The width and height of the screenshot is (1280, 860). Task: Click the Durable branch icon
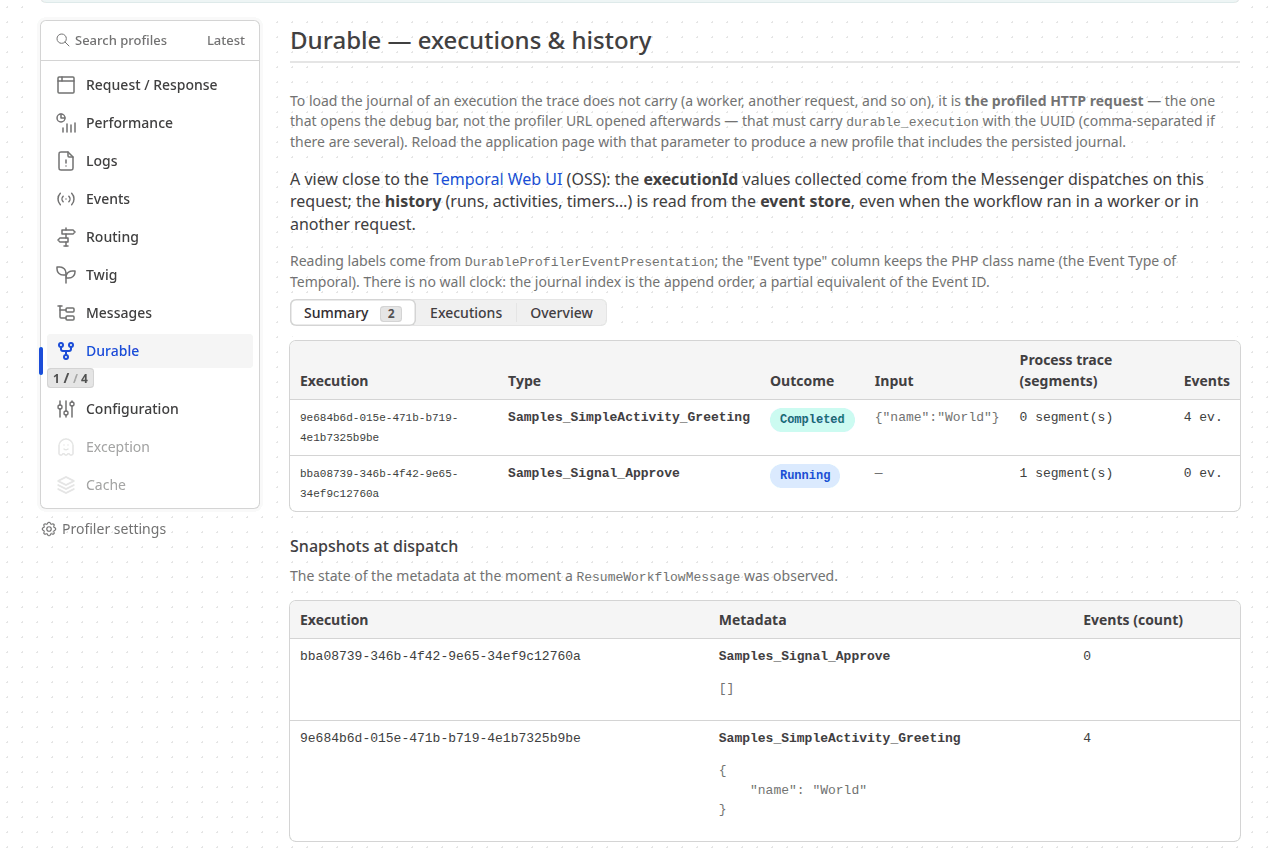66,351
